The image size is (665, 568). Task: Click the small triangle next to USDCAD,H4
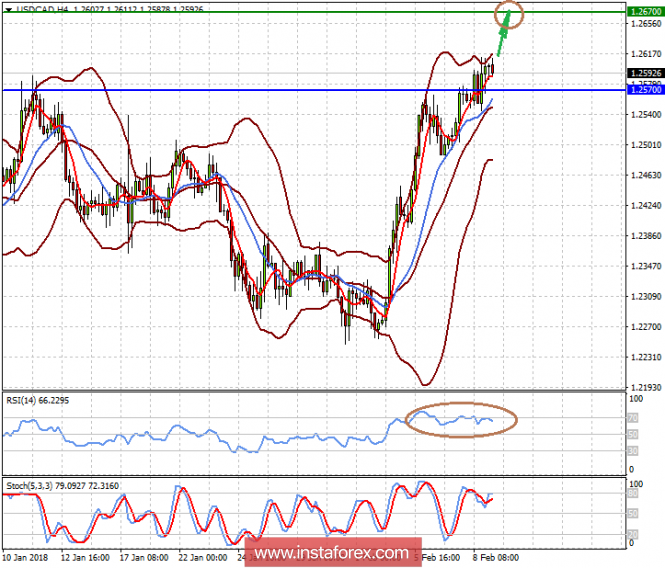(x=9, y=7)
